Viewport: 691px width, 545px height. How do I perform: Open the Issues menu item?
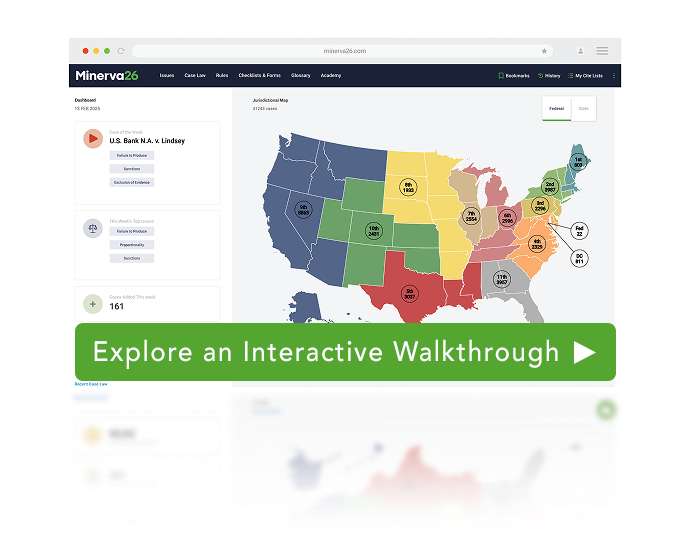point(166,76)
